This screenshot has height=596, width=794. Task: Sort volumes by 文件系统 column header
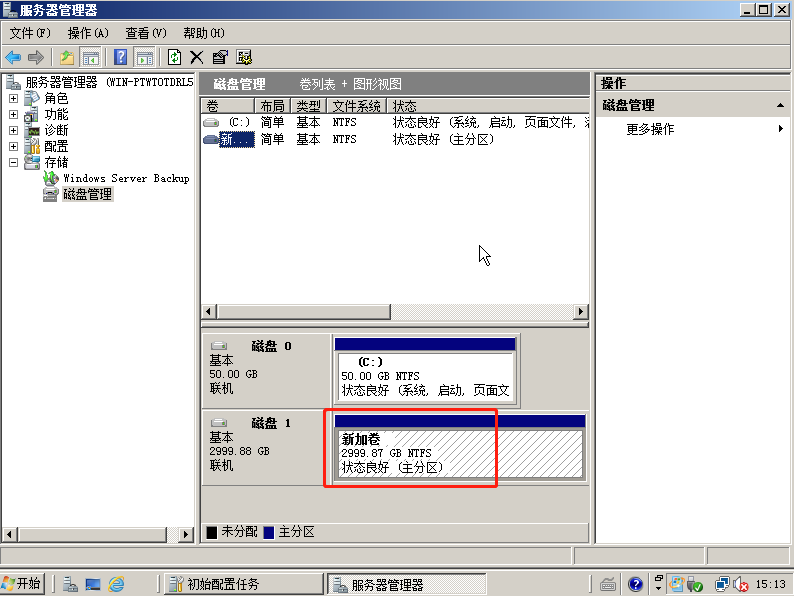(356, 106)
